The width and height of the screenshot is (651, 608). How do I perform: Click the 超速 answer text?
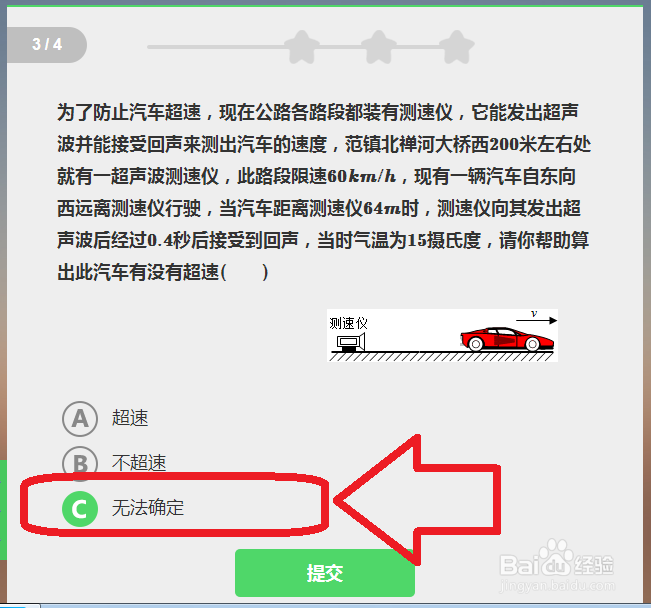point(130,418)
